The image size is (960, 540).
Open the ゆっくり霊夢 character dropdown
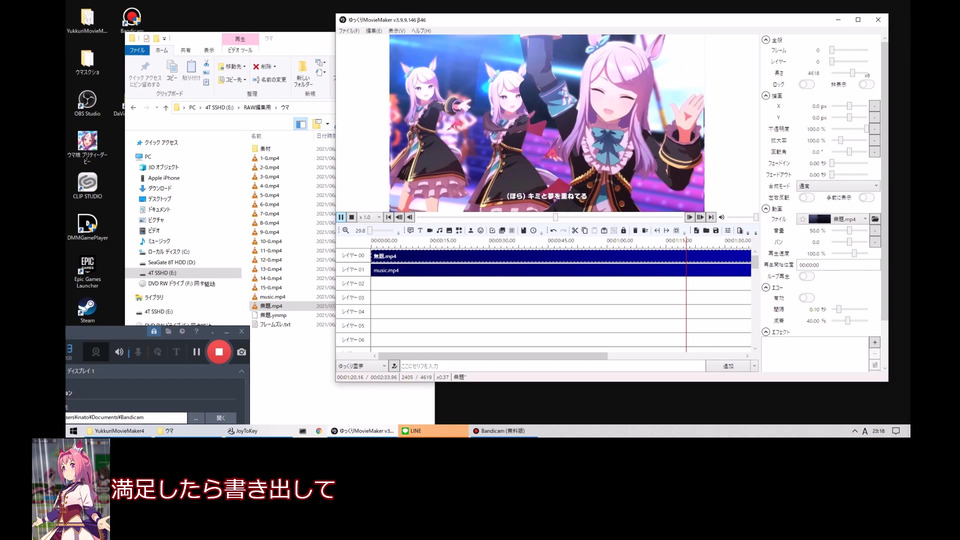pyautogui.click(x=362, y=366)
